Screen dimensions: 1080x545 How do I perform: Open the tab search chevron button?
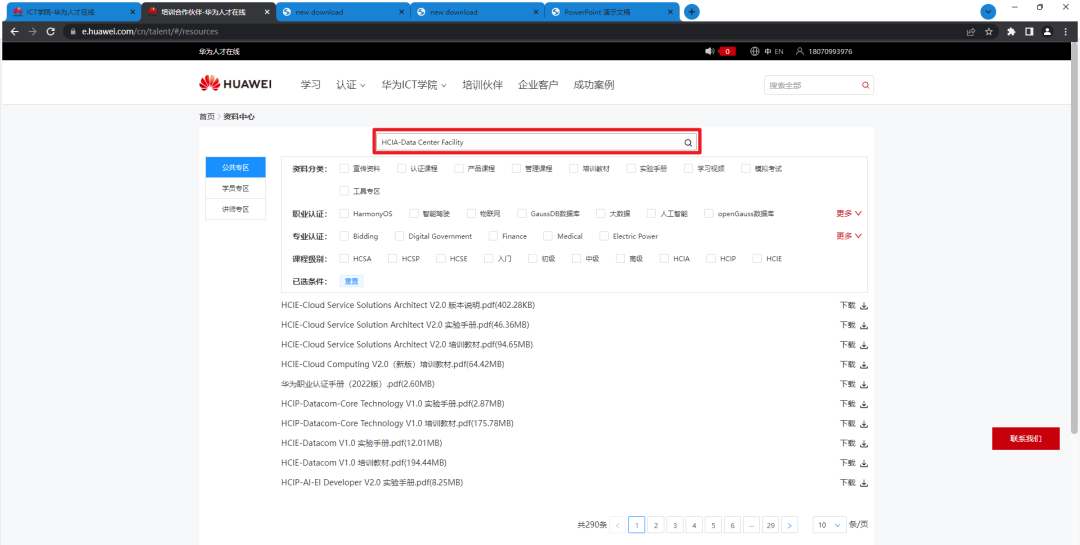tap(988, 12)
